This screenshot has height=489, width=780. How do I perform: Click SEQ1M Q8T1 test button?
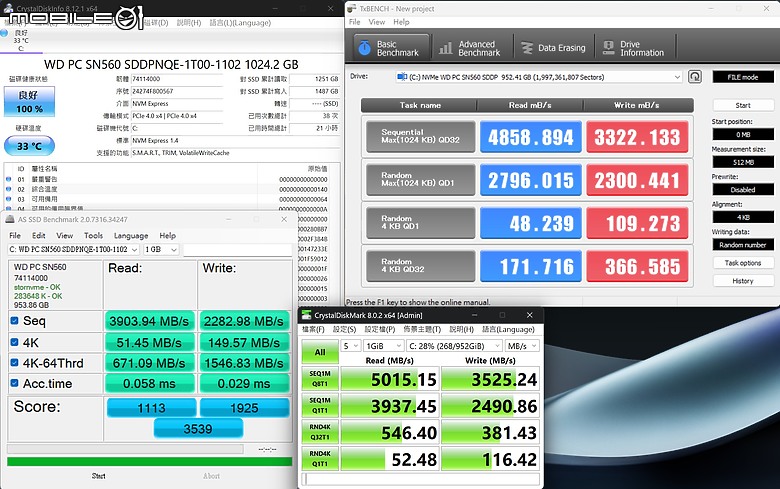(320, 379)
